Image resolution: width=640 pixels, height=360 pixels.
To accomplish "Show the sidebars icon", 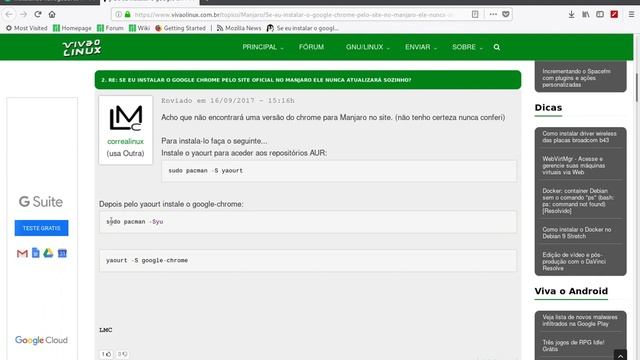I will pyautogui.click(x=600, y=14).
